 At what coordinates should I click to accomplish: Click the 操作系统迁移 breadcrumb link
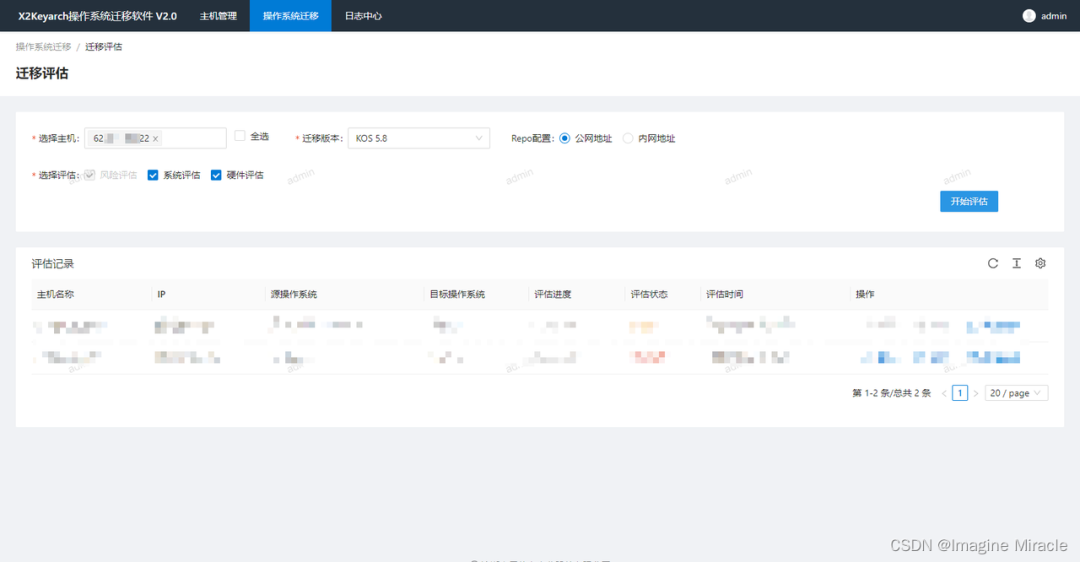click(x=43, y=47)
